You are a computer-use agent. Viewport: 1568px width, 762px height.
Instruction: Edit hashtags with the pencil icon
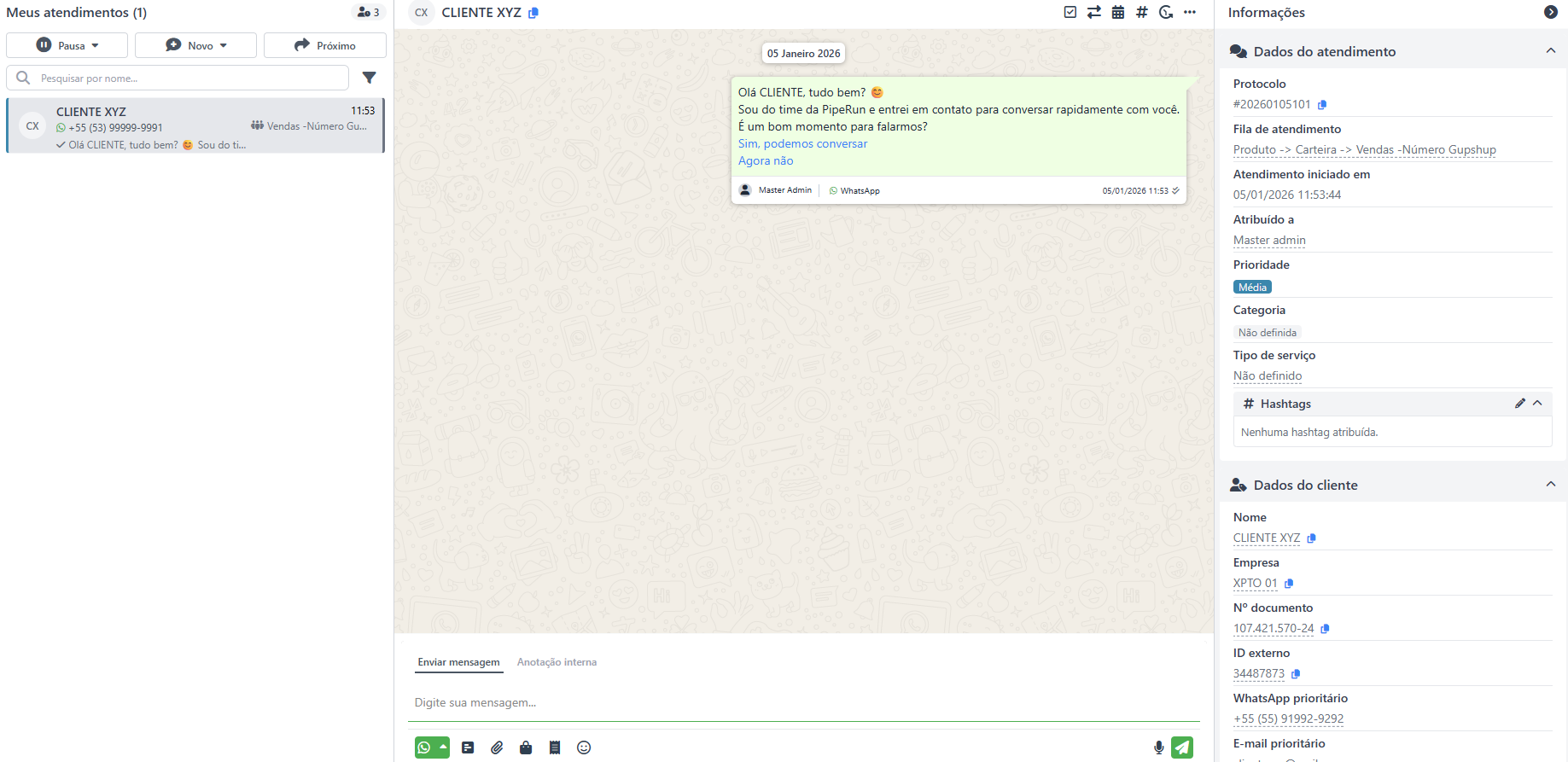[x=1519, y=404]
